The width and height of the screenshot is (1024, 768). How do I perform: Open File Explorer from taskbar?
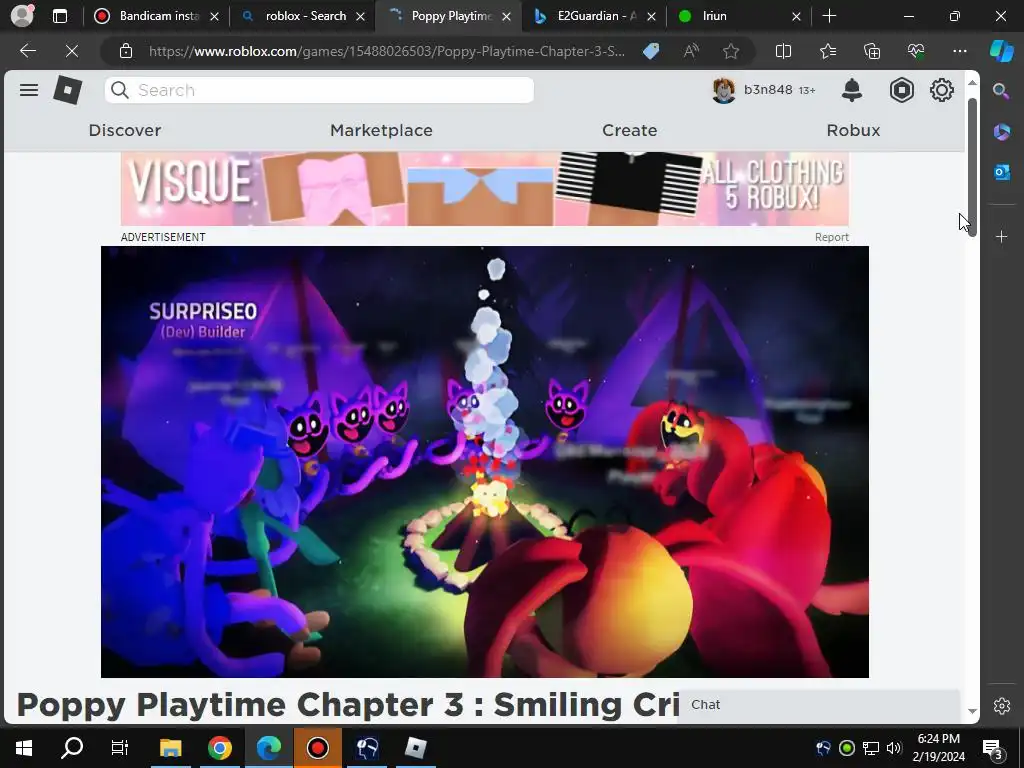pos(170,748)
